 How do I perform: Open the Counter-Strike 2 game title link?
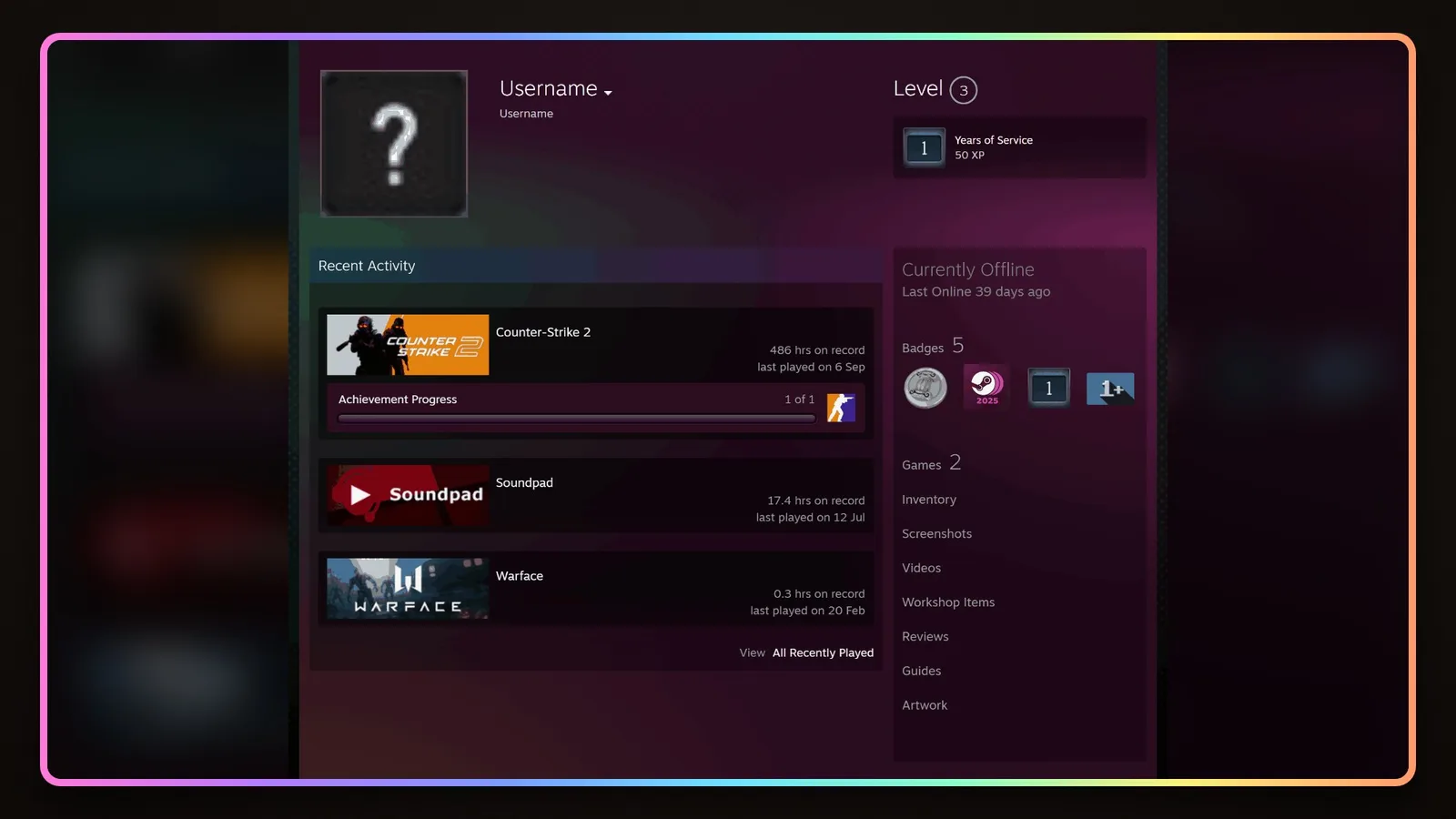(543, 332)
